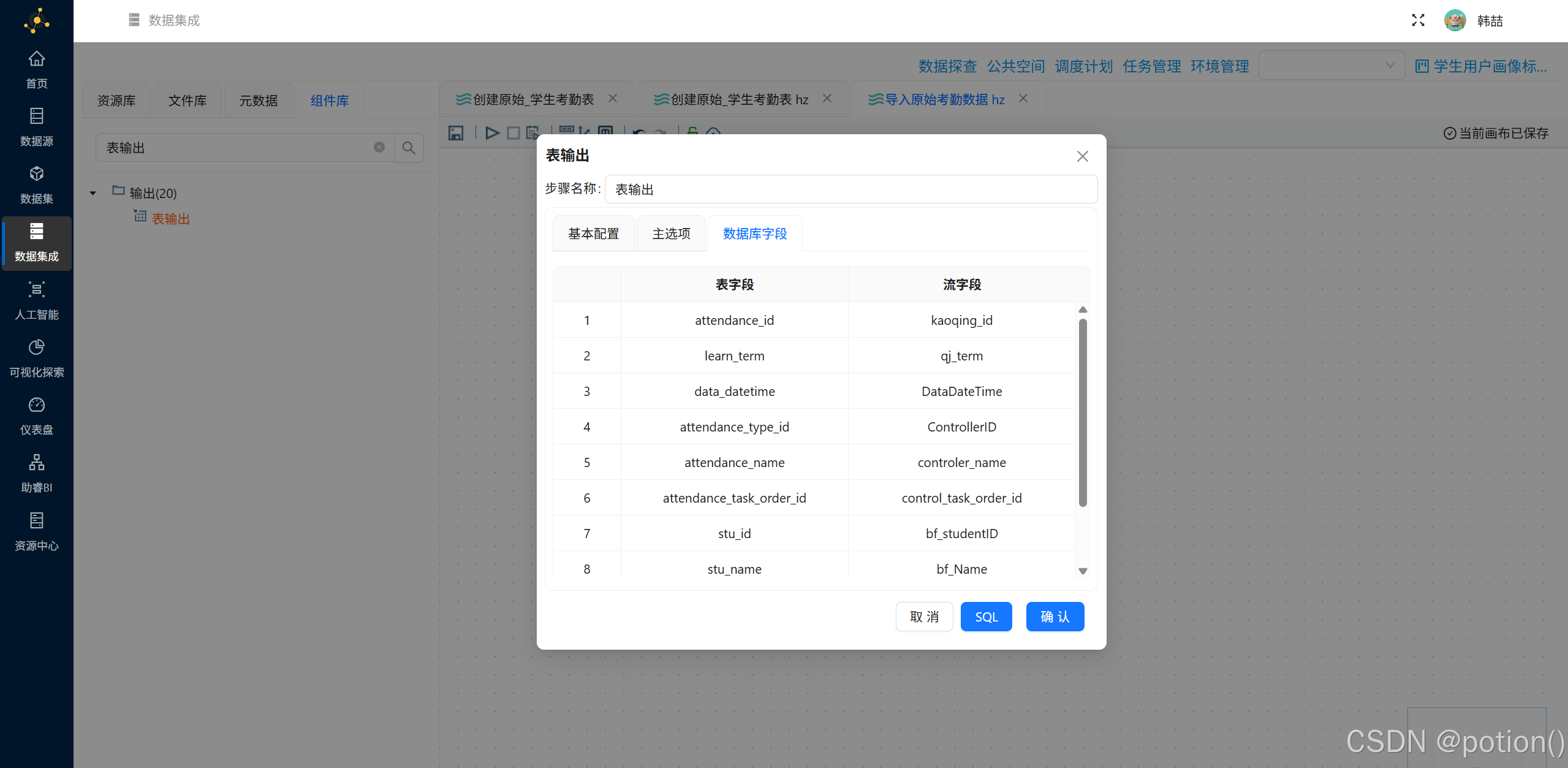Image resolution: width=1568 pixels, height=768 pixels.
Task: Click the save canvas toolbar icon
Action: [456, 133]
